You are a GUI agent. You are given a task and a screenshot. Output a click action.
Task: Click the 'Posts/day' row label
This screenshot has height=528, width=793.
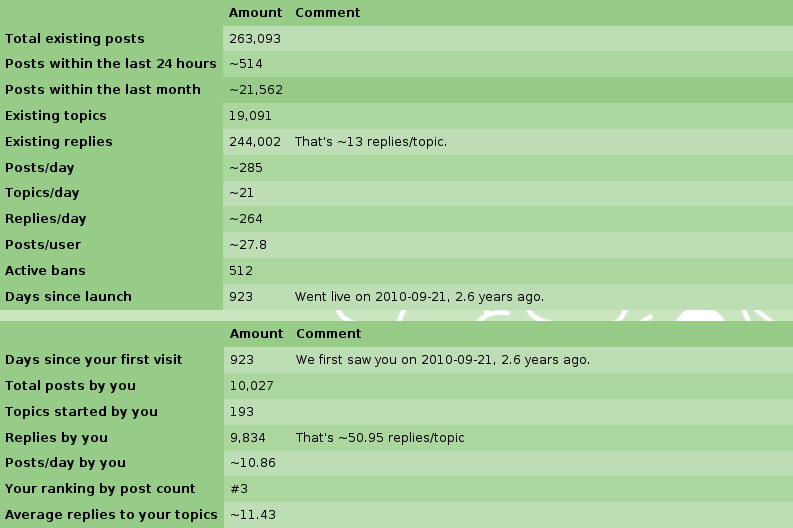tap(39, 168)
